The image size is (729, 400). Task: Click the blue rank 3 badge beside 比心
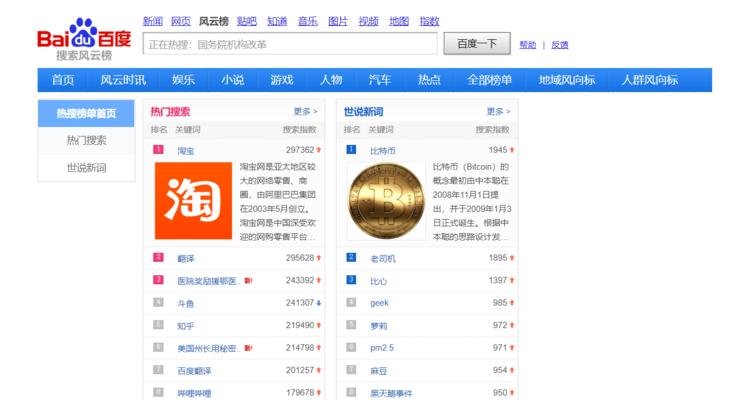[351, 280]
